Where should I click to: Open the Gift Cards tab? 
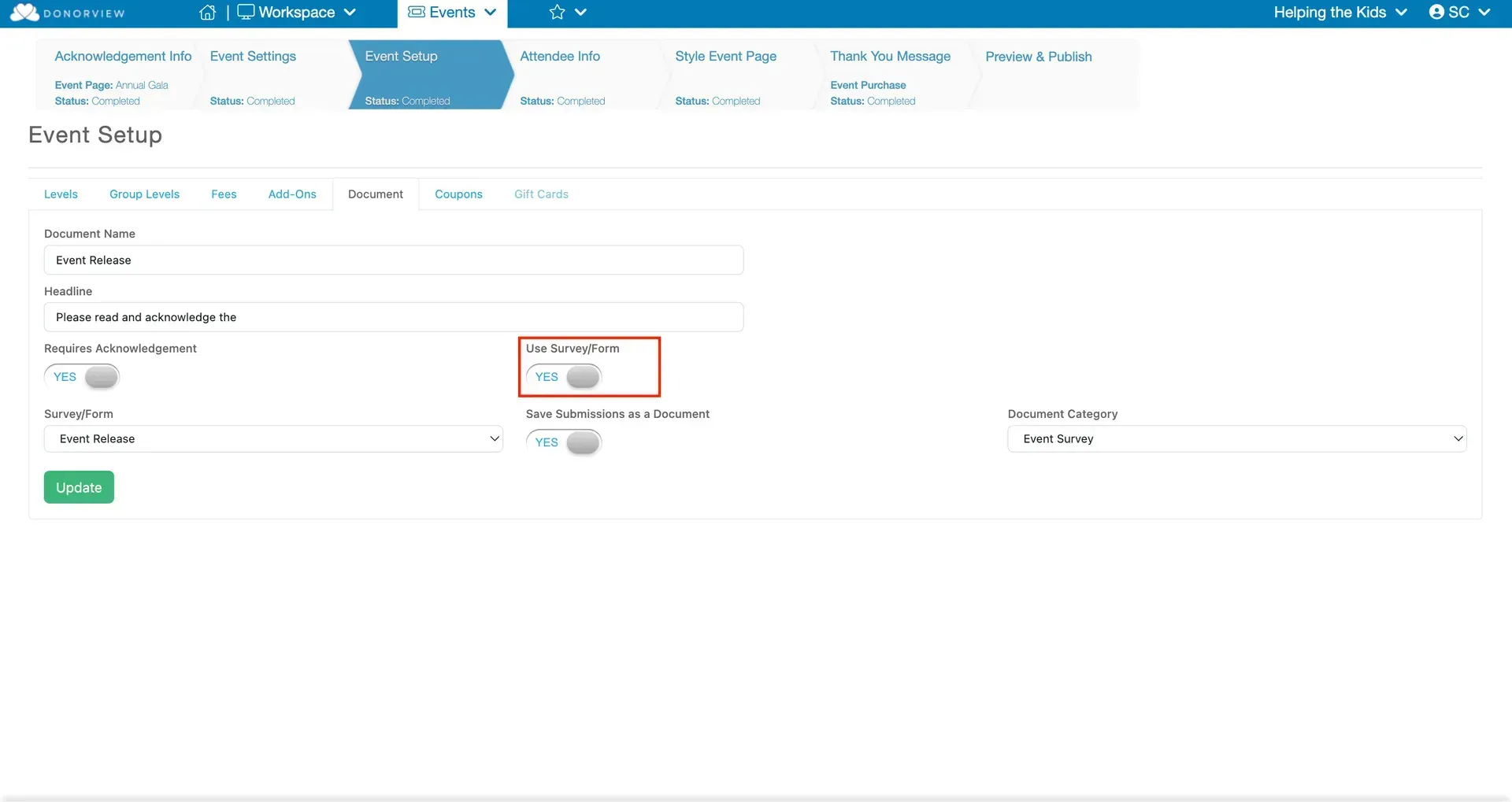[x=541, y=194]
